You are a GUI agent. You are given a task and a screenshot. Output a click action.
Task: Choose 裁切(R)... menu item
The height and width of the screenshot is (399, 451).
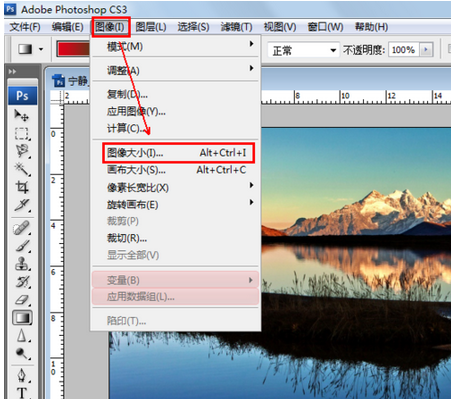click(x=175, y=238)
